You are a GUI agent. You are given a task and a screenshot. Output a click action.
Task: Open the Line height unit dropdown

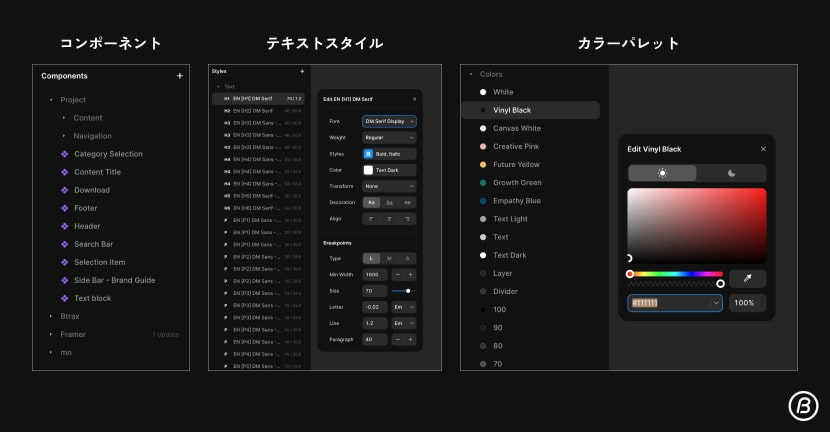click(x=404, y=323)
